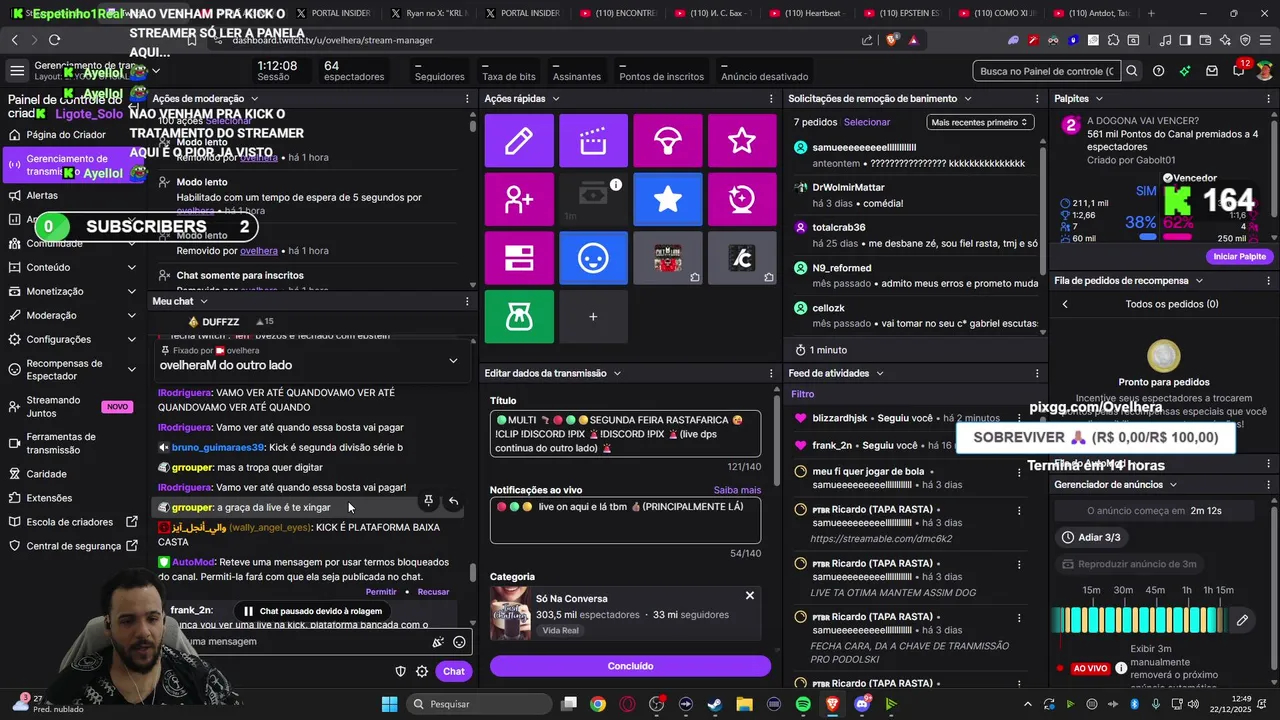Click the 'Busca no Painel de controle' search field
Viewport: 1280px width, 720px height.
click(x=1047, y=71)
